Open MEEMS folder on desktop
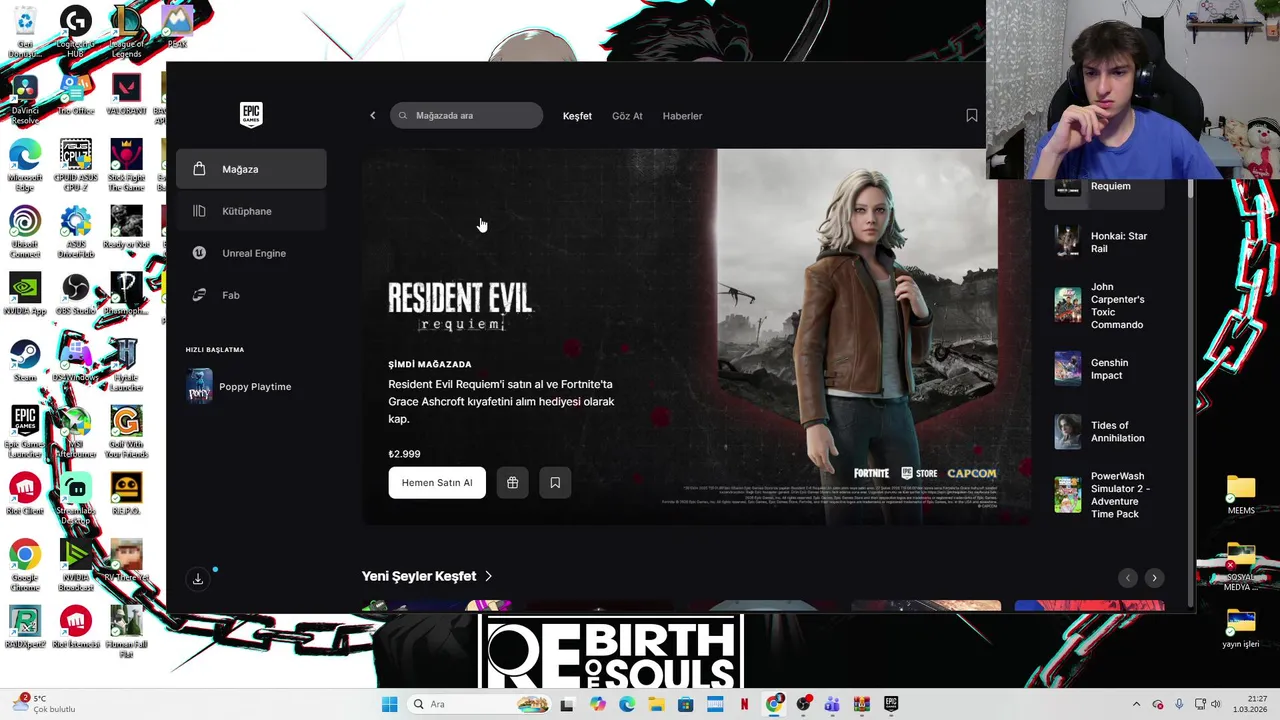The image size is (1280, 720). tap(1241, 494)
